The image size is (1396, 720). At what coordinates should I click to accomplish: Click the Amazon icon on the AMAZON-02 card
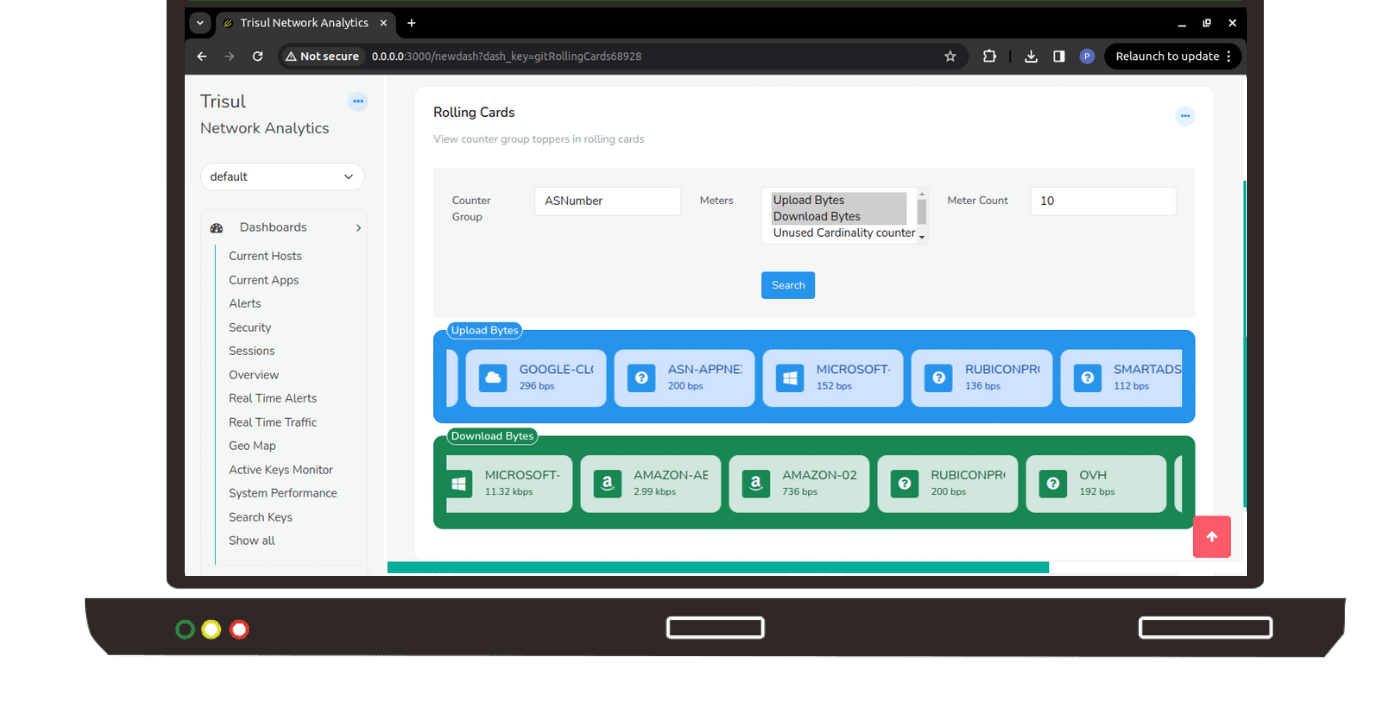tap(755, 484)
